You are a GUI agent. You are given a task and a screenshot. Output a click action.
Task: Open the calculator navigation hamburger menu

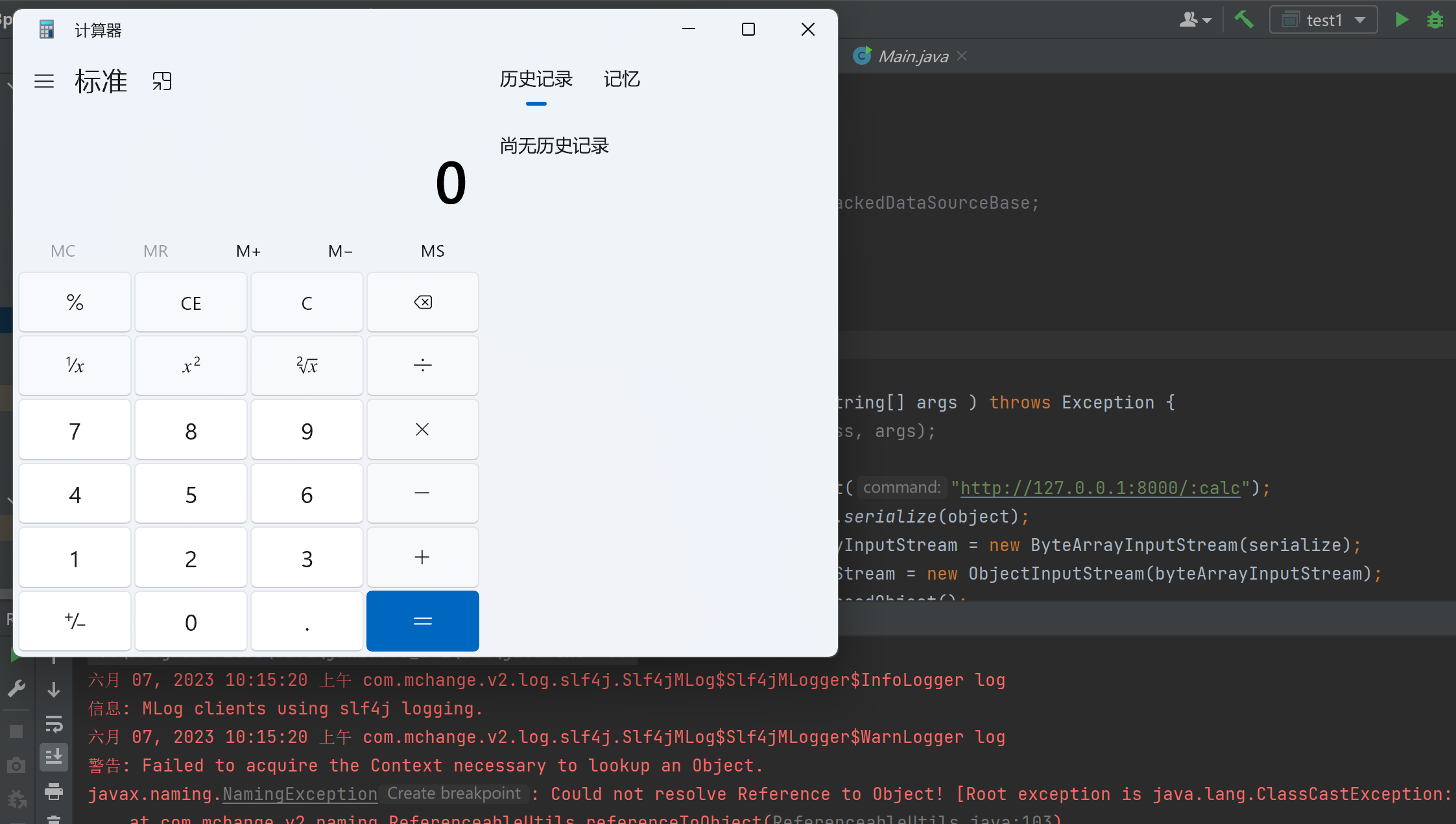point(44,81)
